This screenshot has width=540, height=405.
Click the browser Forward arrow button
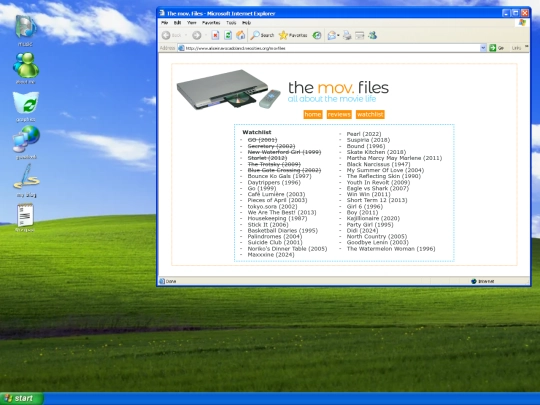197,35
